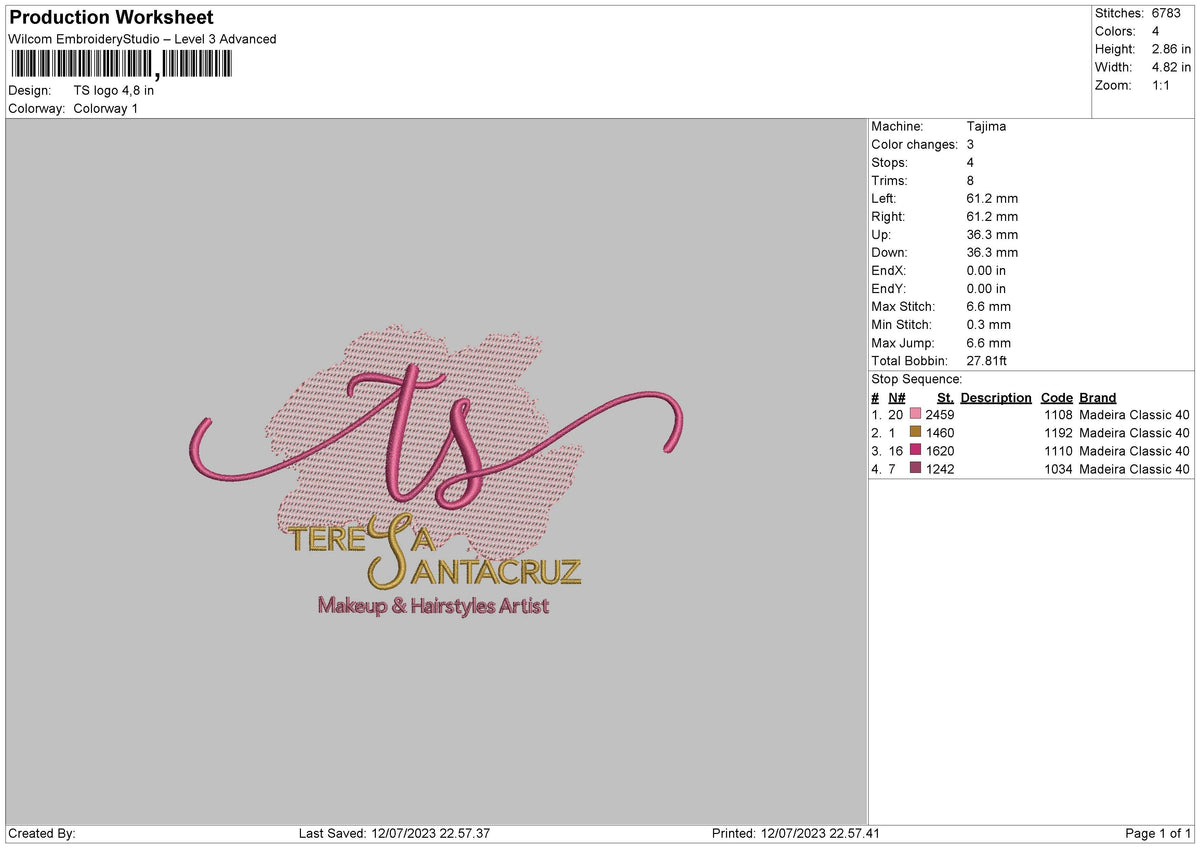Click the Makeup & Hairstyles Artist text
This screenshot has height=848, width=1200.
432,605
